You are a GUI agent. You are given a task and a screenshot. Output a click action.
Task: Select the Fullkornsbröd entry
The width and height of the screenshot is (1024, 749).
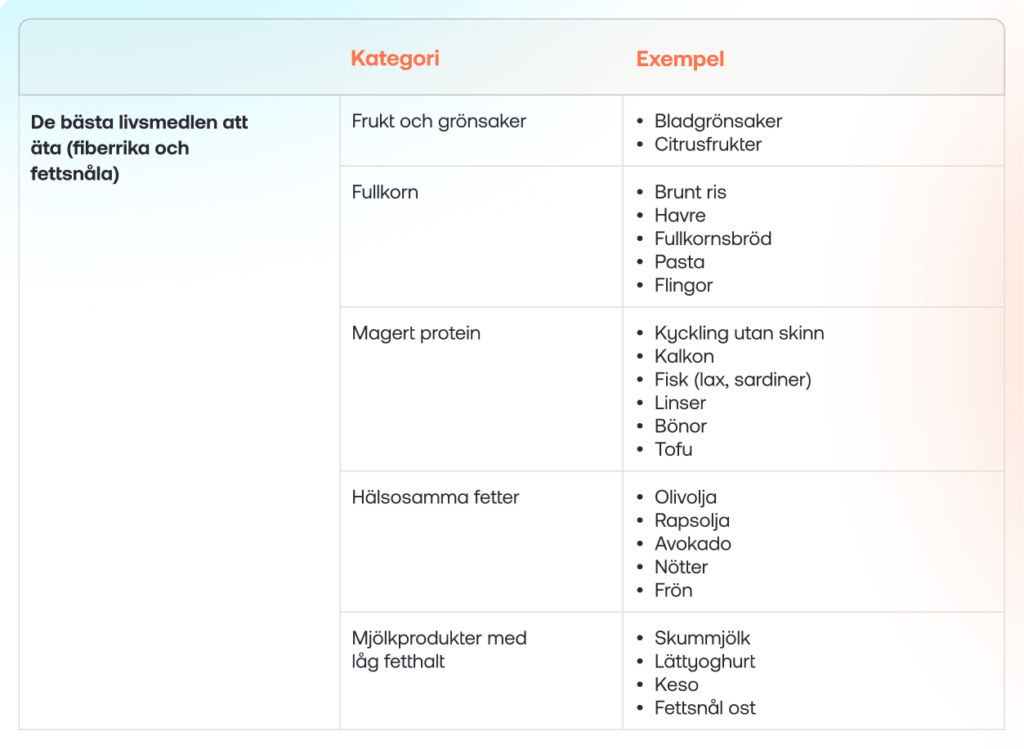point(712,238)
